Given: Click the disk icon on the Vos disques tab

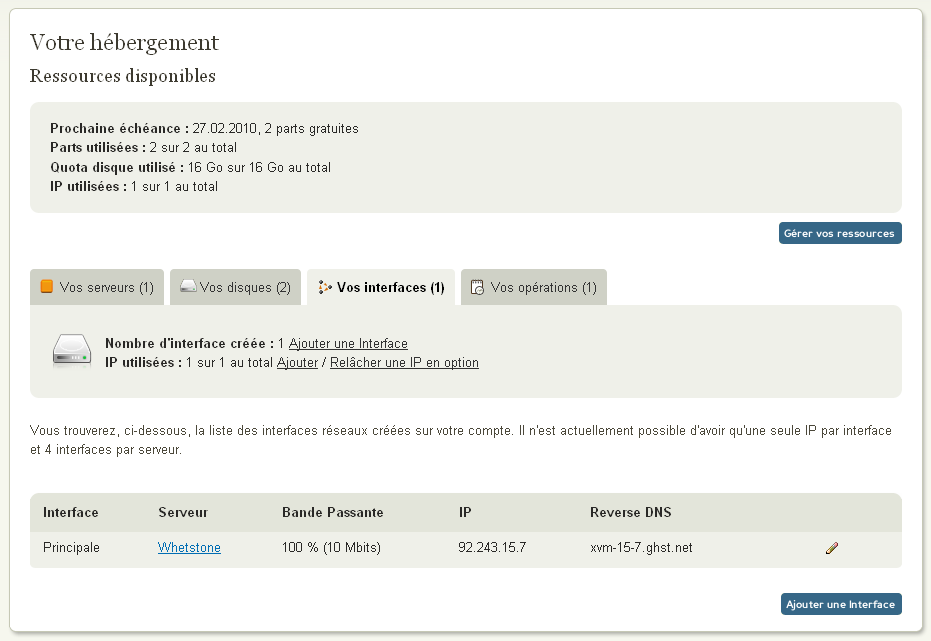Looking at the screenshot, I should pyautogui.click(x=187, y=287).
